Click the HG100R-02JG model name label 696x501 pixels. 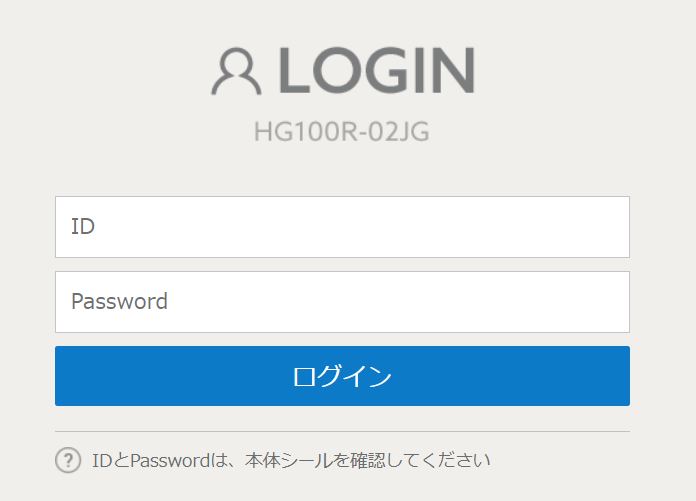pos(341,132)
